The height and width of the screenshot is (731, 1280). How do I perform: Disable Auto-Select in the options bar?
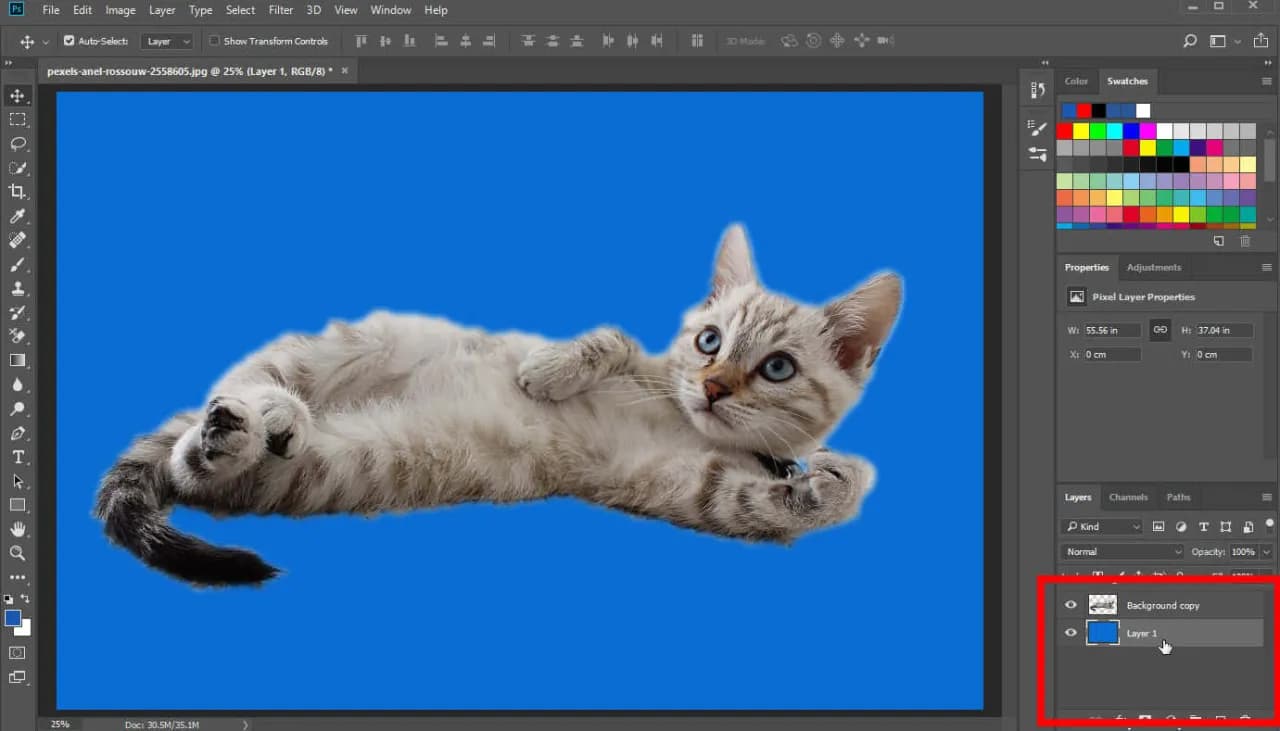pyautogui.click(x=69, y=41)
